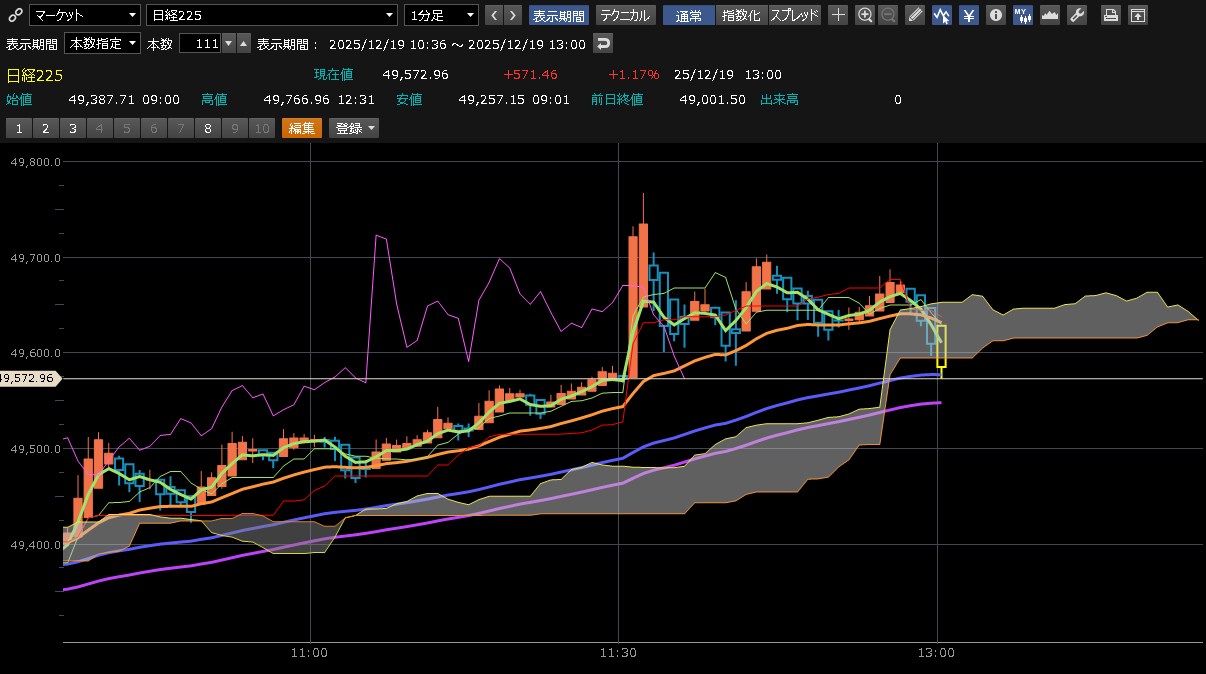Click the MY chart icon
Viewport: 1206px width, 674px height.
[x=1023, y=15]
